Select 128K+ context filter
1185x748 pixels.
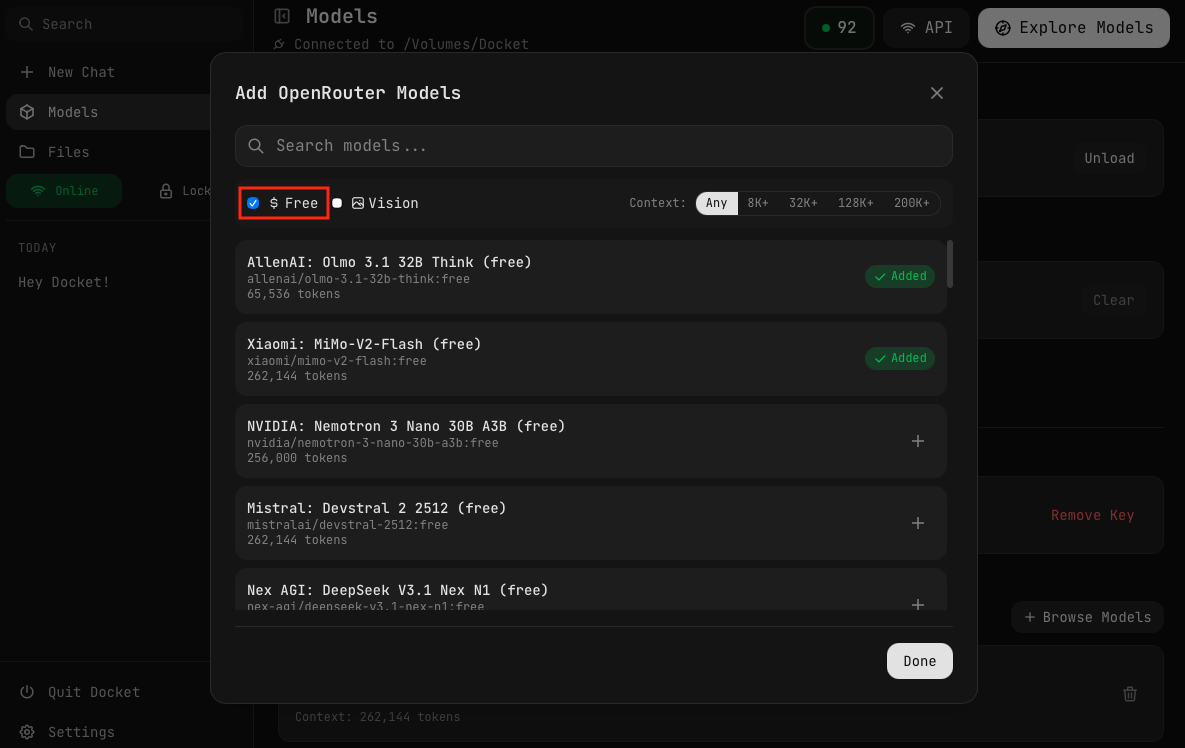(855, 203)
